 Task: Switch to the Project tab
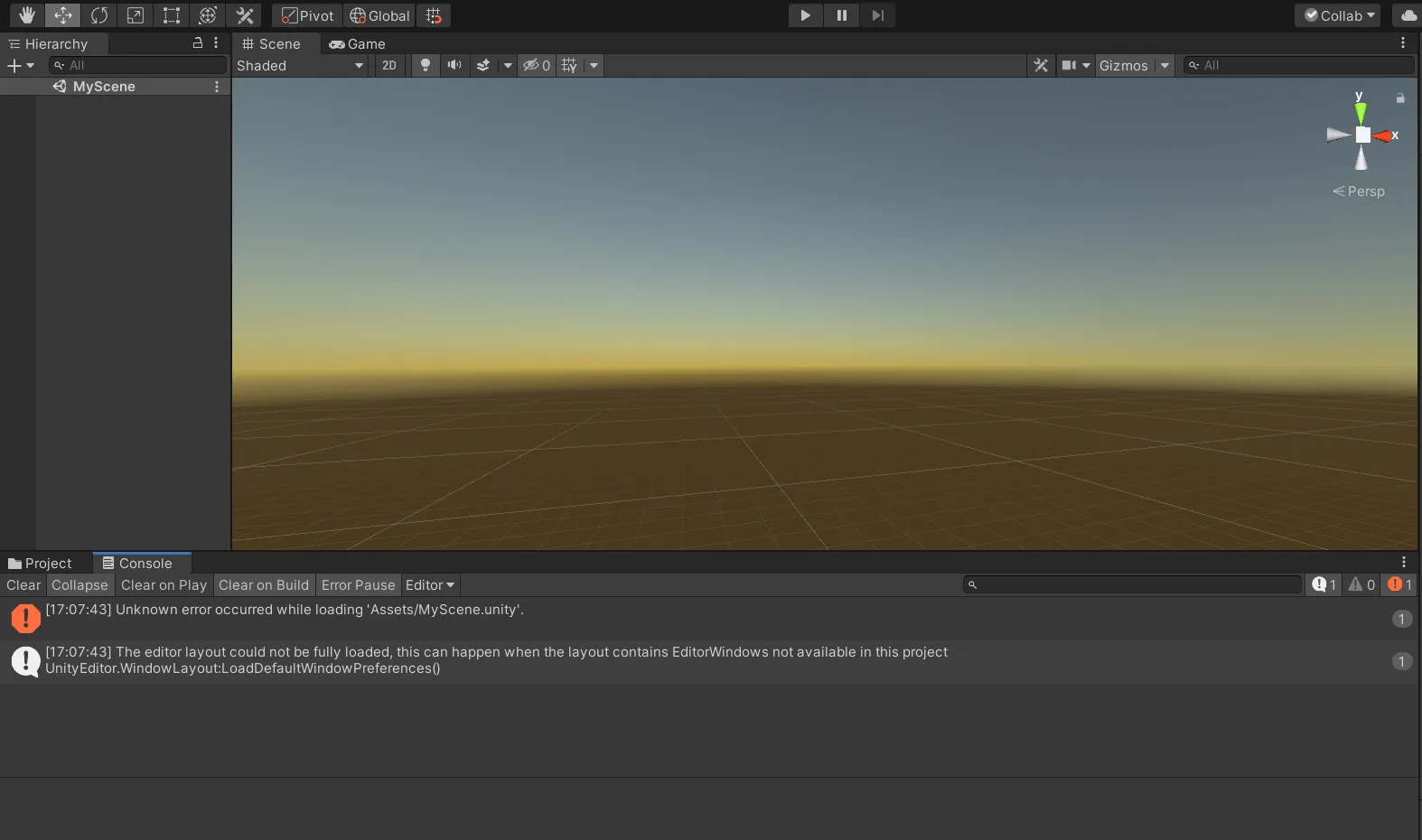coord(40,563)
